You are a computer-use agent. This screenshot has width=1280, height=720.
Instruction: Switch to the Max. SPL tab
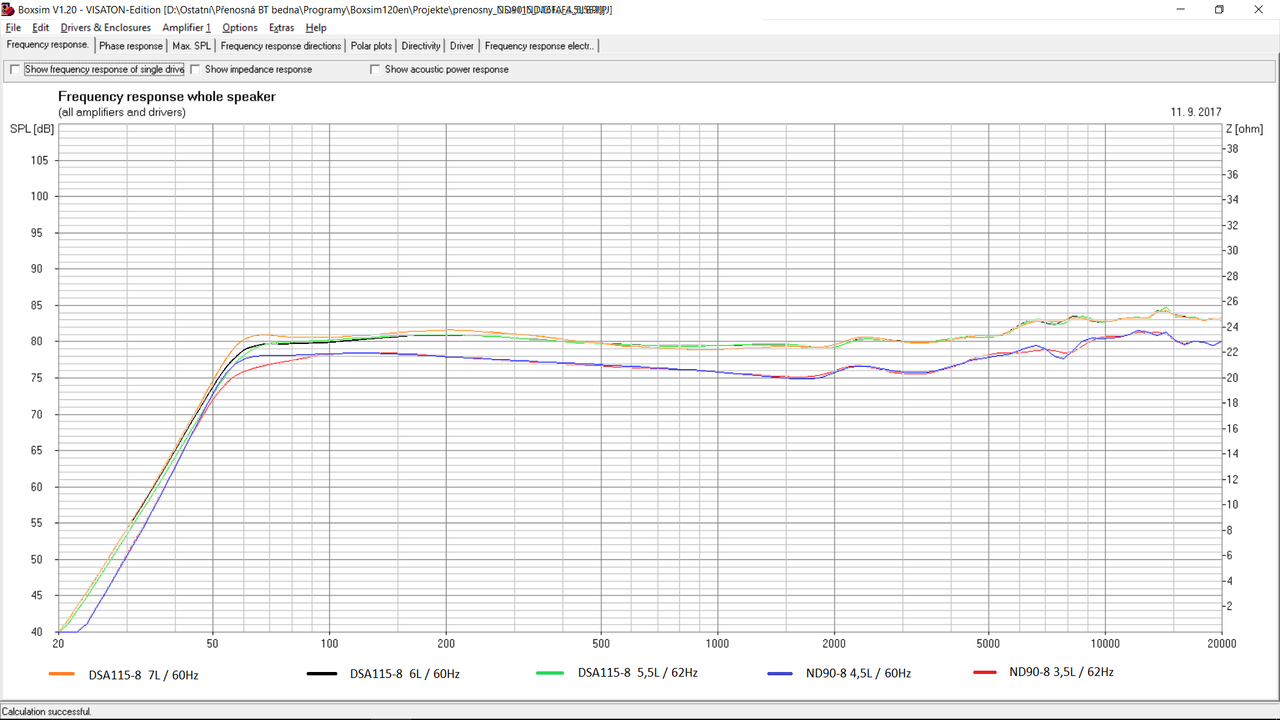(x=191, y=46)
